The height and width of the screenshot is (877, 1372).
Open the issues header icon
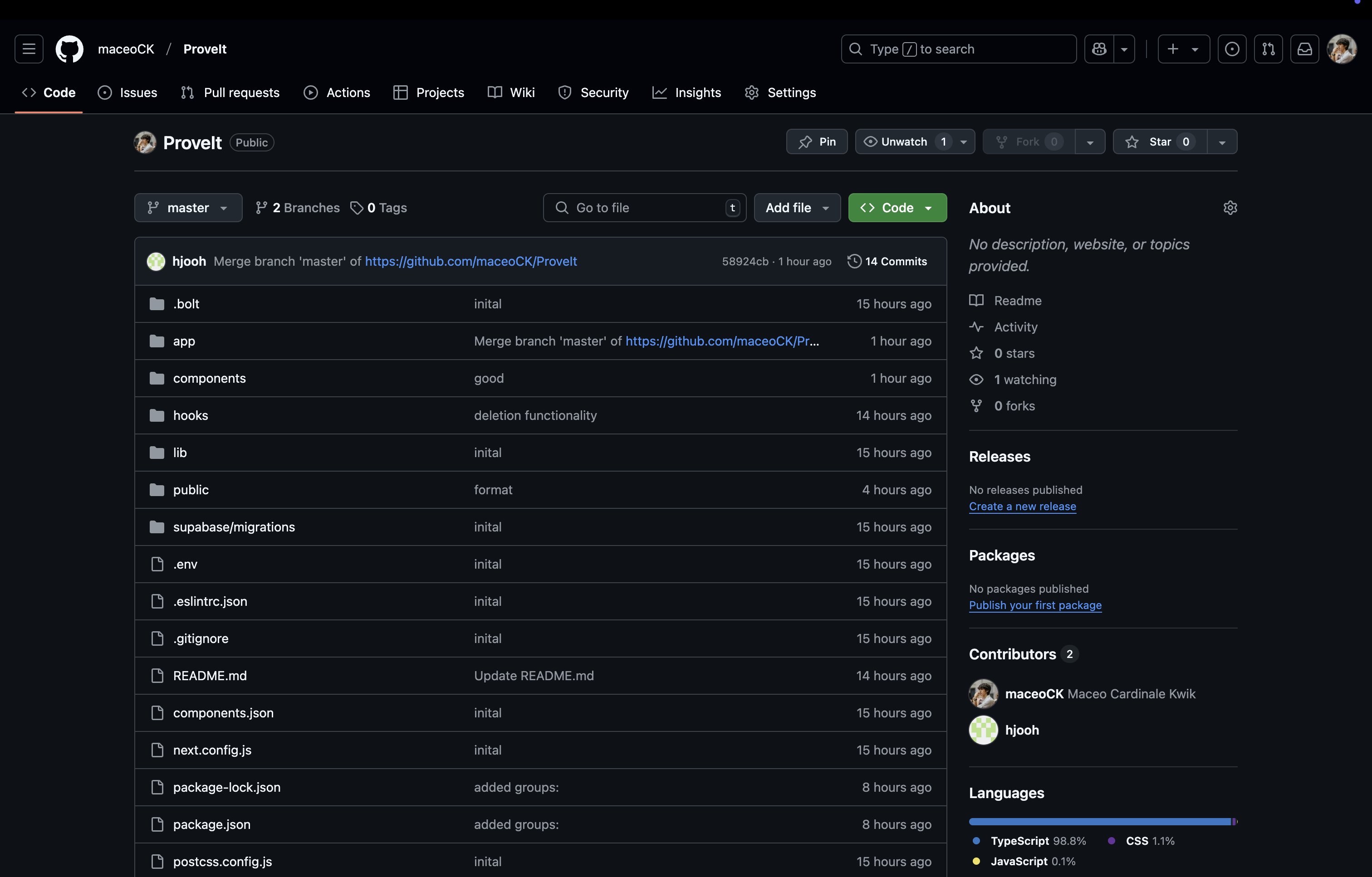pos(1232,49)
